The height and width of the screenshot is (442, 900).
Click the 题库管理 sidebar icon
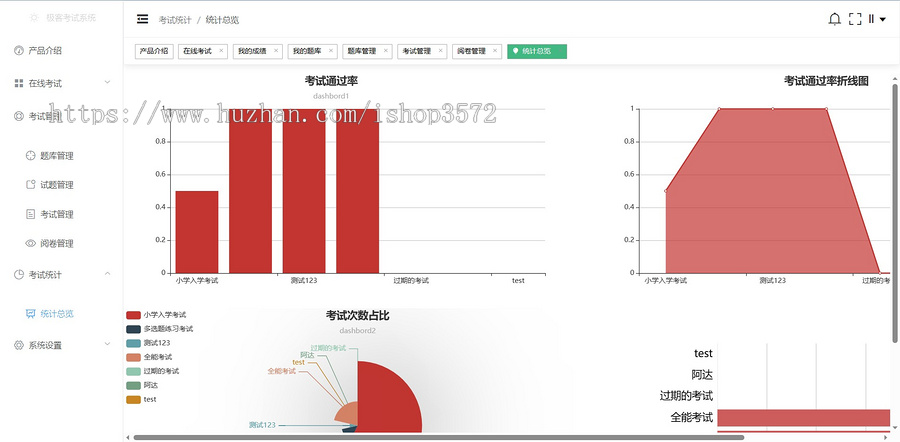pos(30,156)
